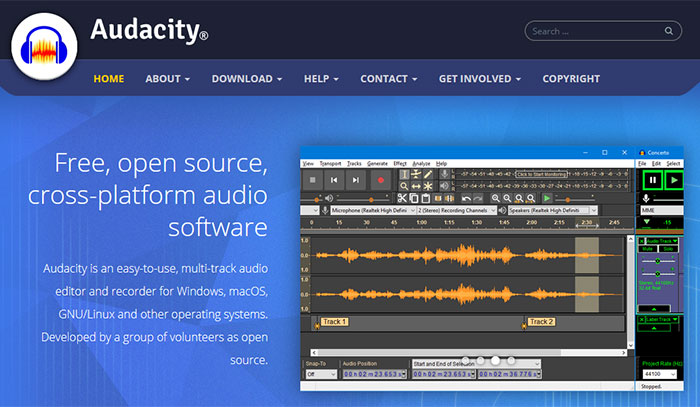Screen dimensions: 700x407
Task: Click the Copy icon in edit toolbar
Action: pos(414,198)
